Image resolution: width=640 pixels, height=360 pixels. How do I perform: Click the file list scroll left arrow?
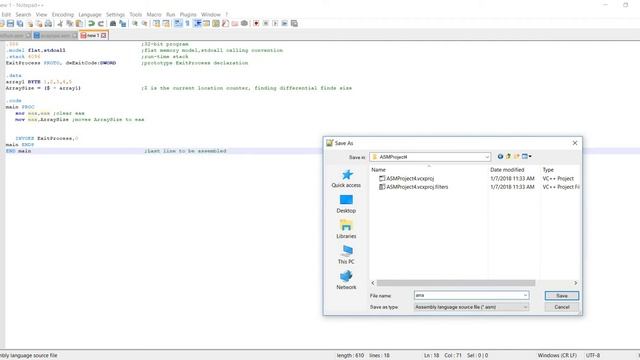tap(373, 283)
